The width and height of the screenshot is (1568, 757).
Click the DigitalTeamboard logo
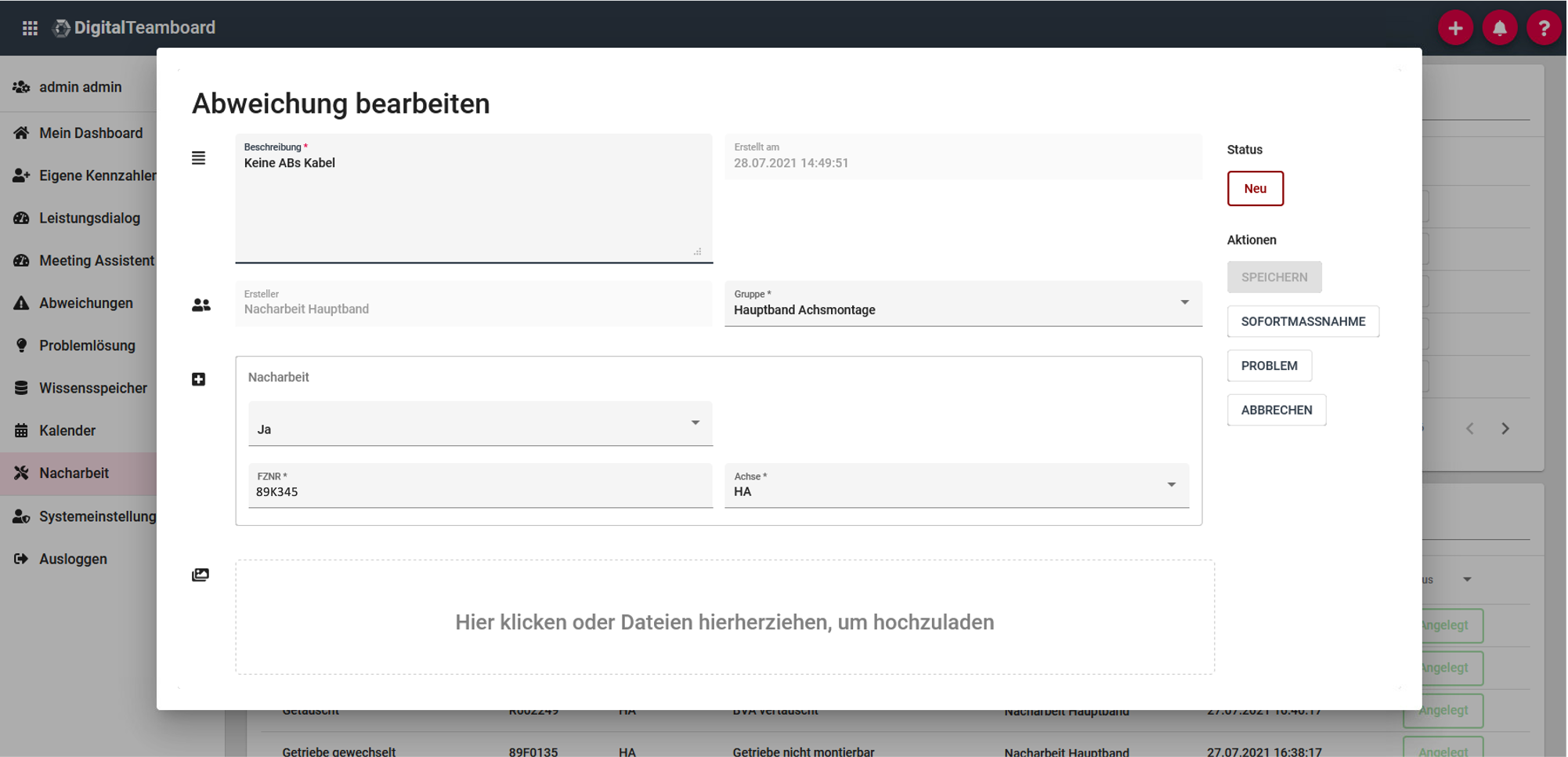pos(134,27)
